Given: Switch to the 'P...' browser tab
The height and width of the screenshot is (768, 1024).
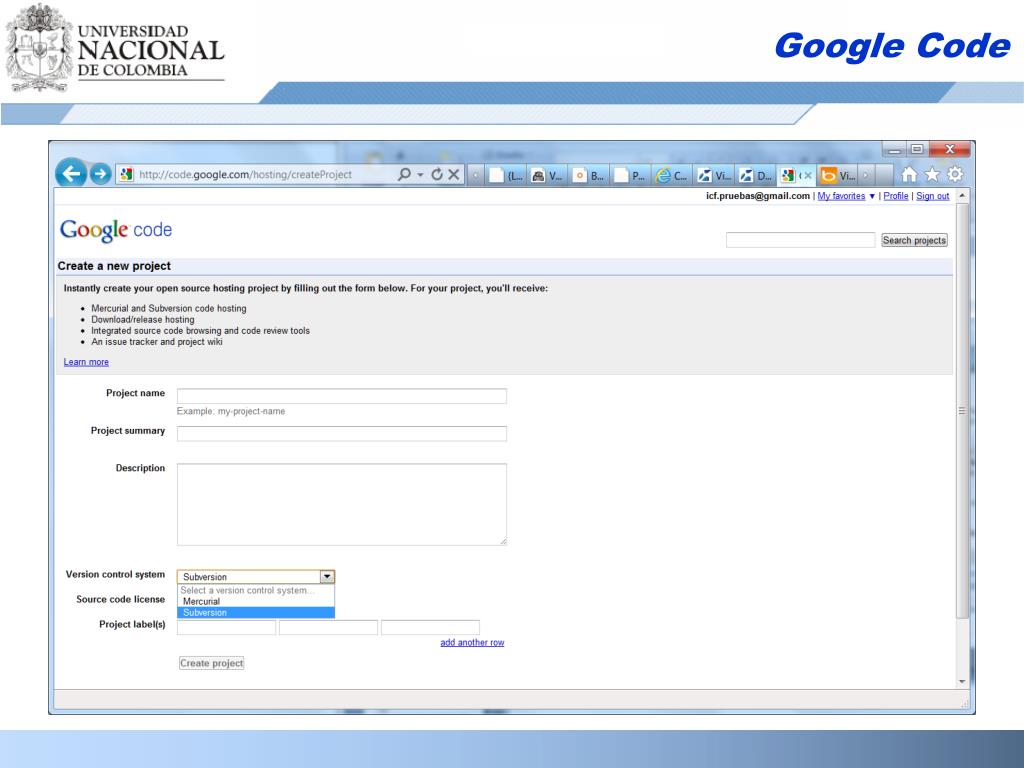Looking at the screenshot, I should click(x=630, y=176).
